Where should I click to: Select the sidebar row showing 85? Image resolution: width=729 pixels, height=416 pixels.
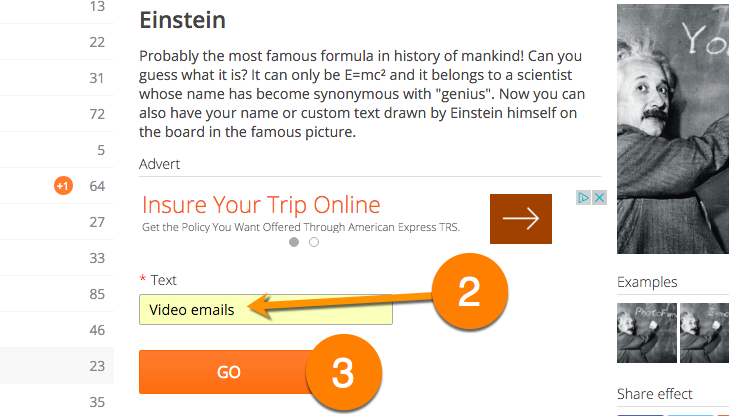click(x=57, y=294)
